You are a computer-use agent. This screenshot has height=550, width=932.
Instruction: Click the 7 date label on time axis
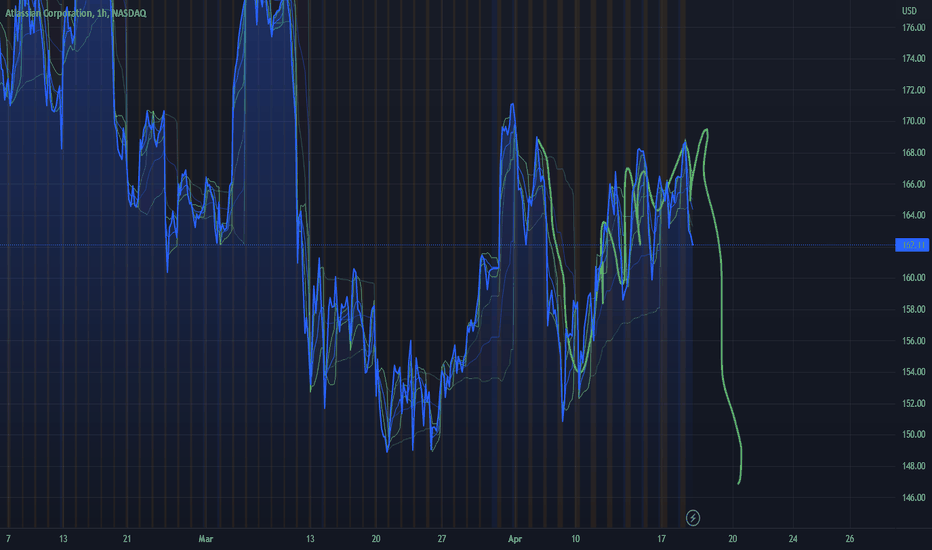pyautogui.click(x=8, y=539)
